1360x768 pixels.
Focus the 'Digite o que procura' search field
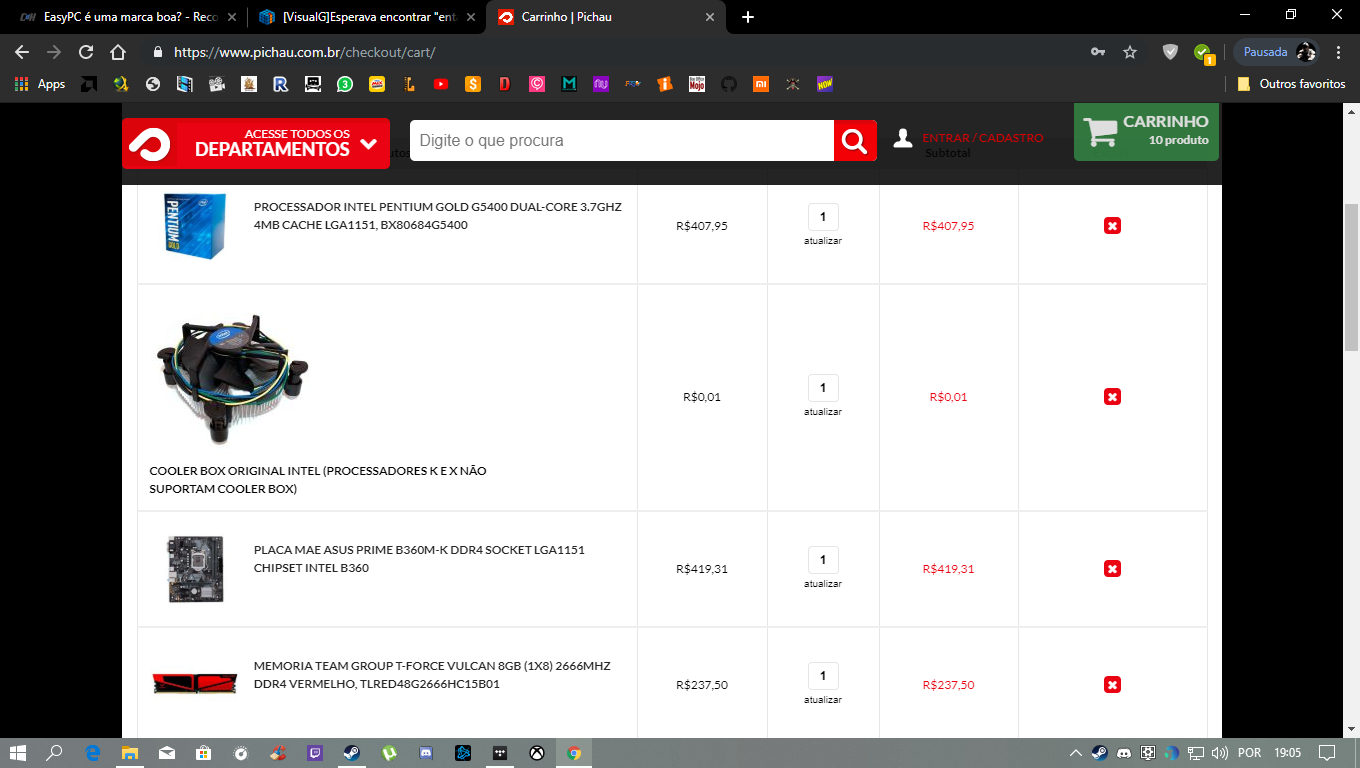(x=622, y=141)
